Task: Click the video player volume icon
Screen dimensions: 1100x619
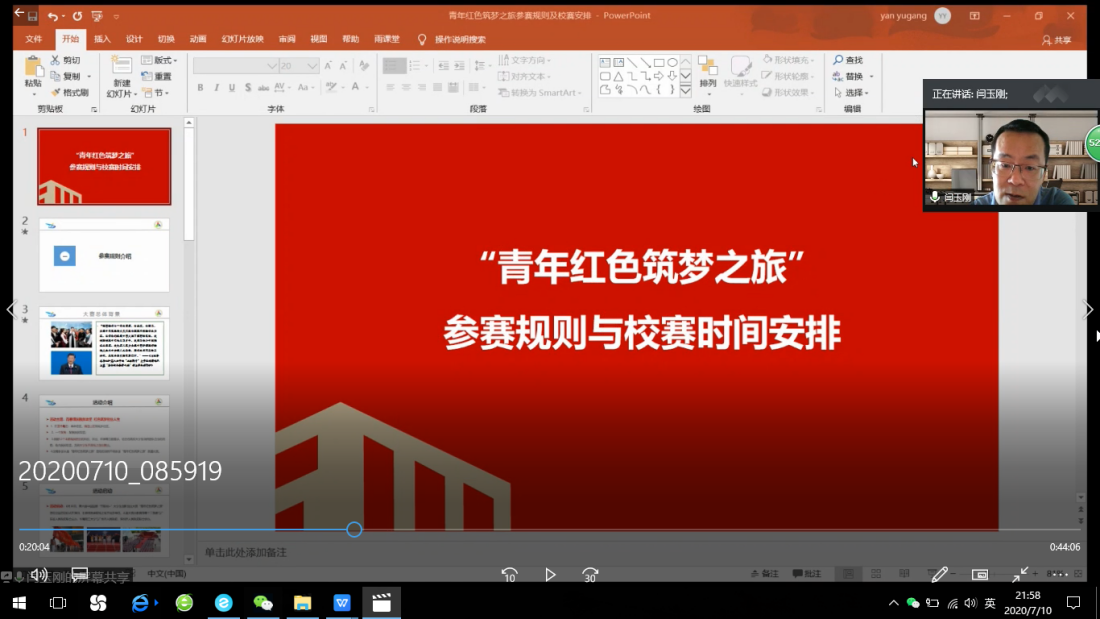Action: [39, 575]
